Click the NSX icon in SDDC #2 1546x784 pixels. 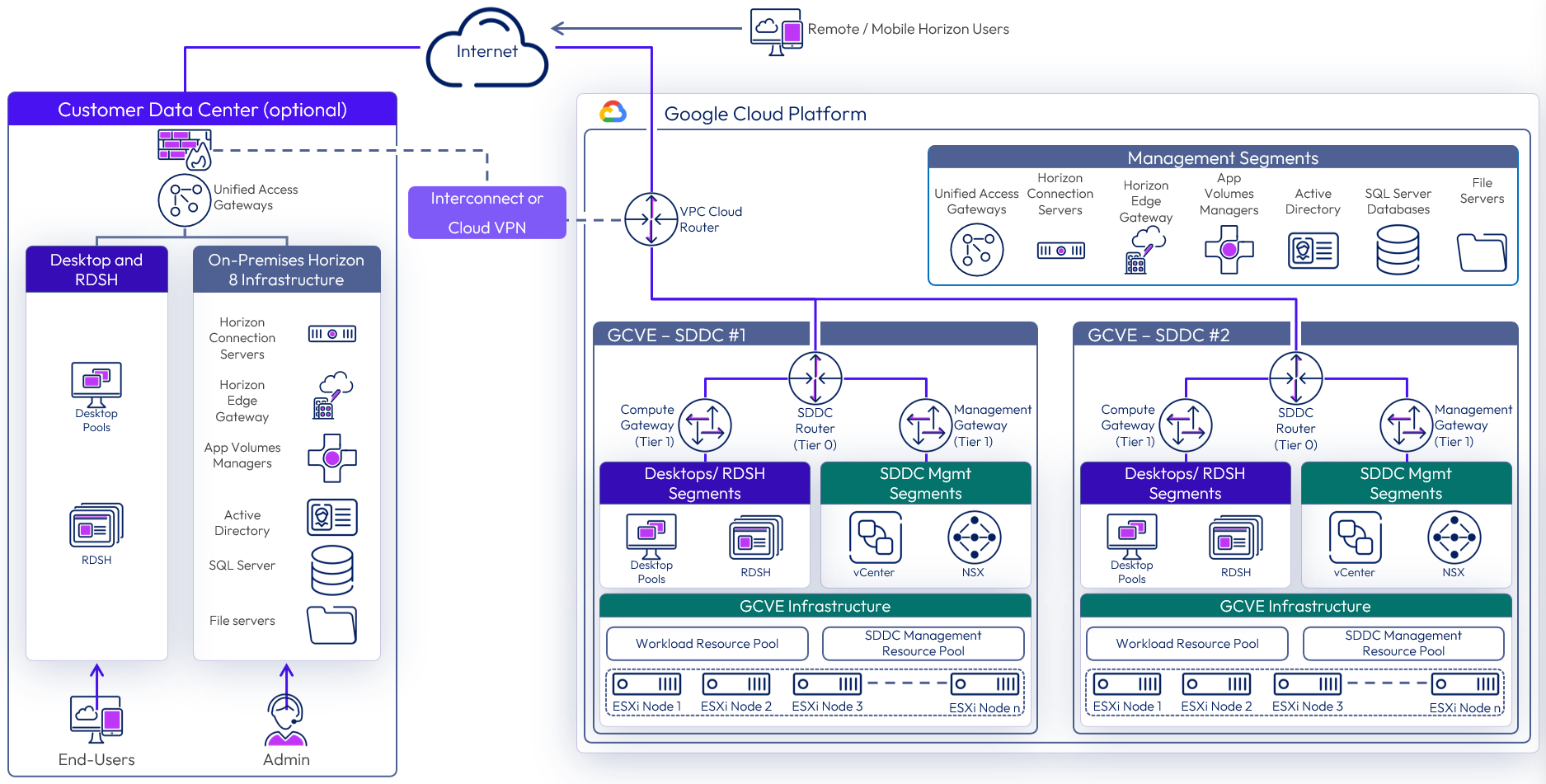point(1454,538)
